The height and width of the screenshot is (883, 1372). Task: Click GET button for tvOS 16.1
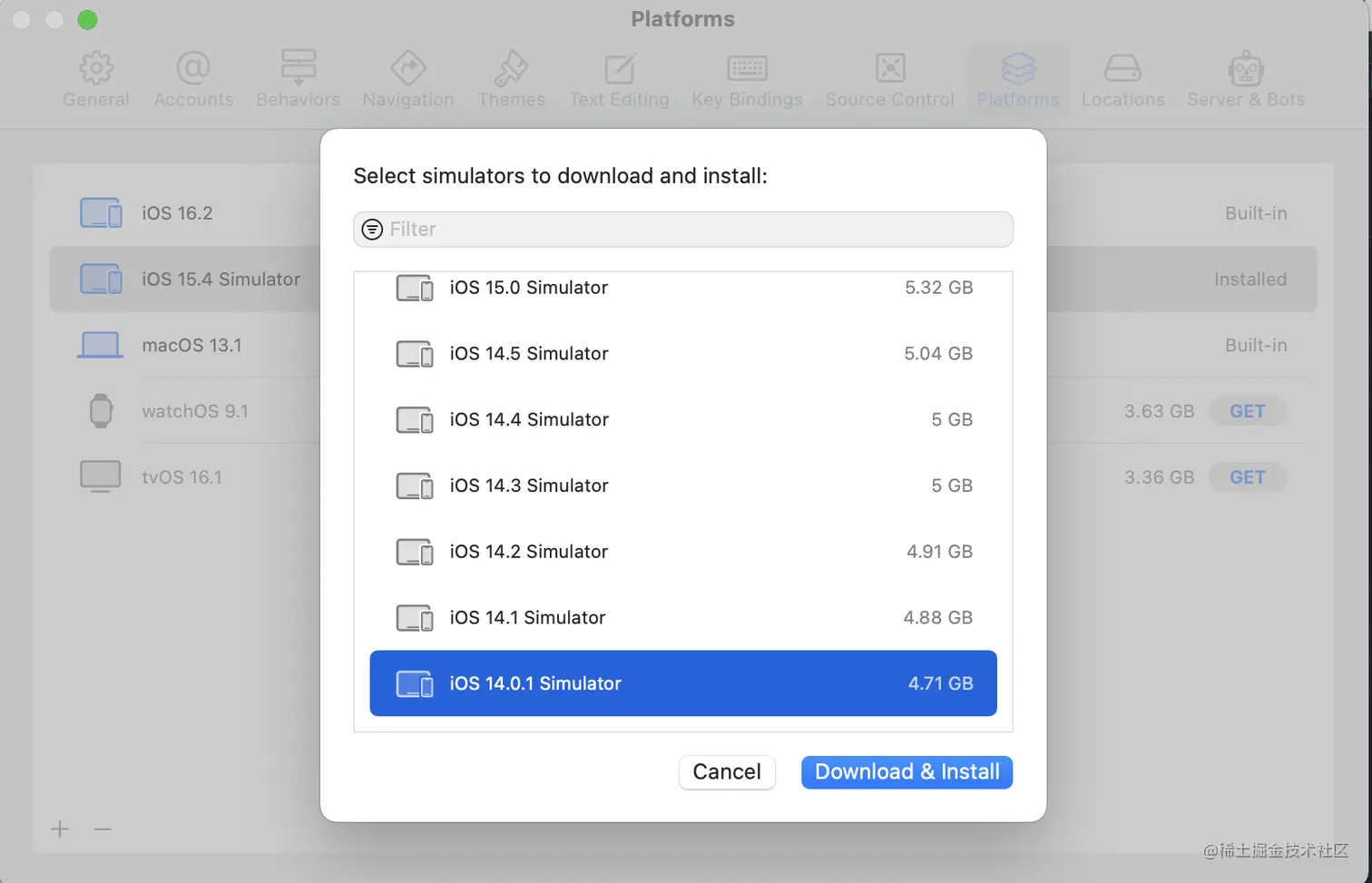(x=1248, y=477)
